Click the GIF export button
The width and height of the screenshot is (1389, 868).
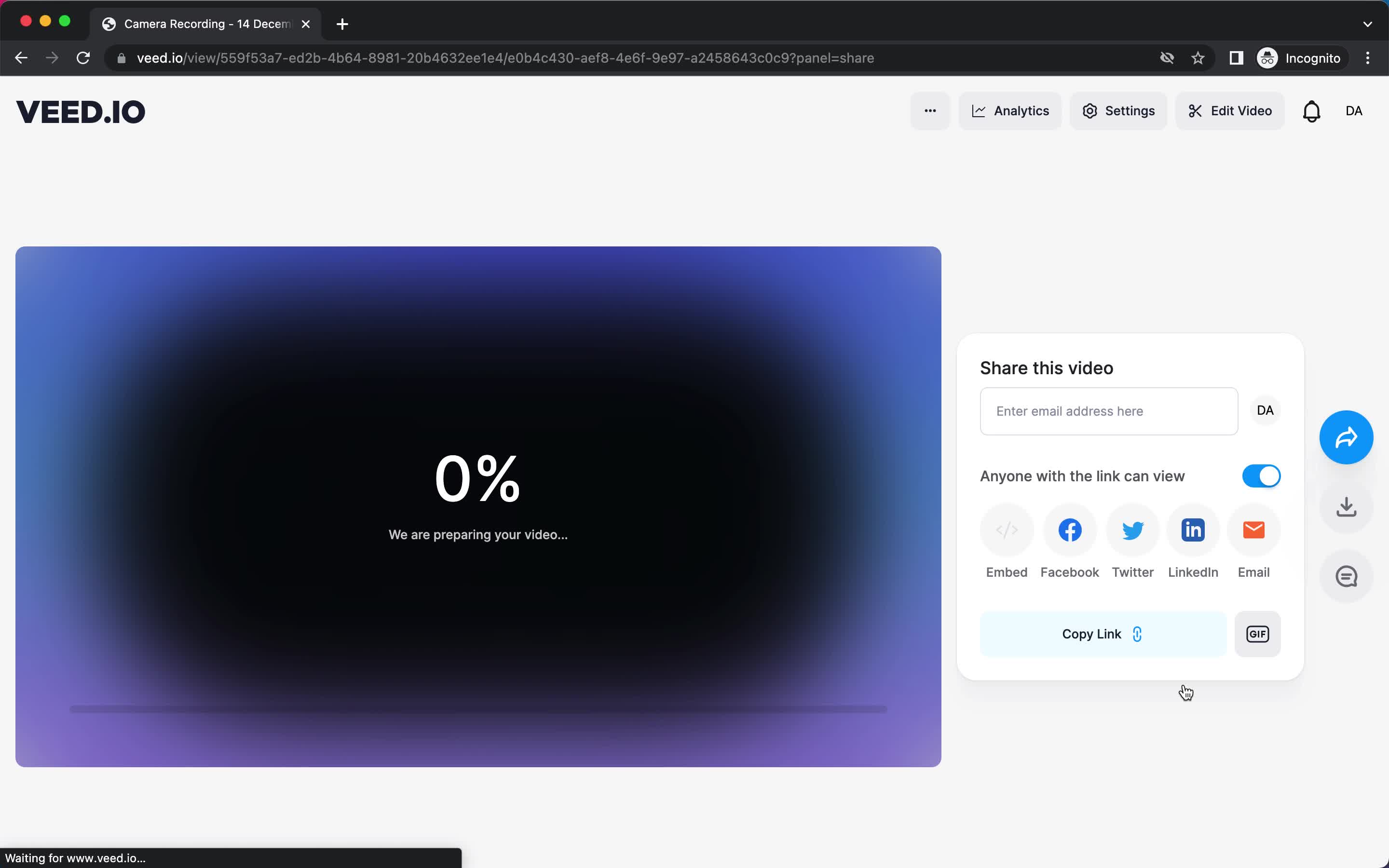tap(1258, 633)
